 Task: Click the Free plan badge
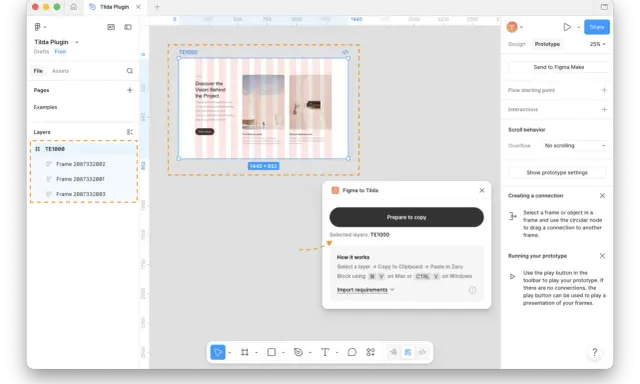pos(60,51)
